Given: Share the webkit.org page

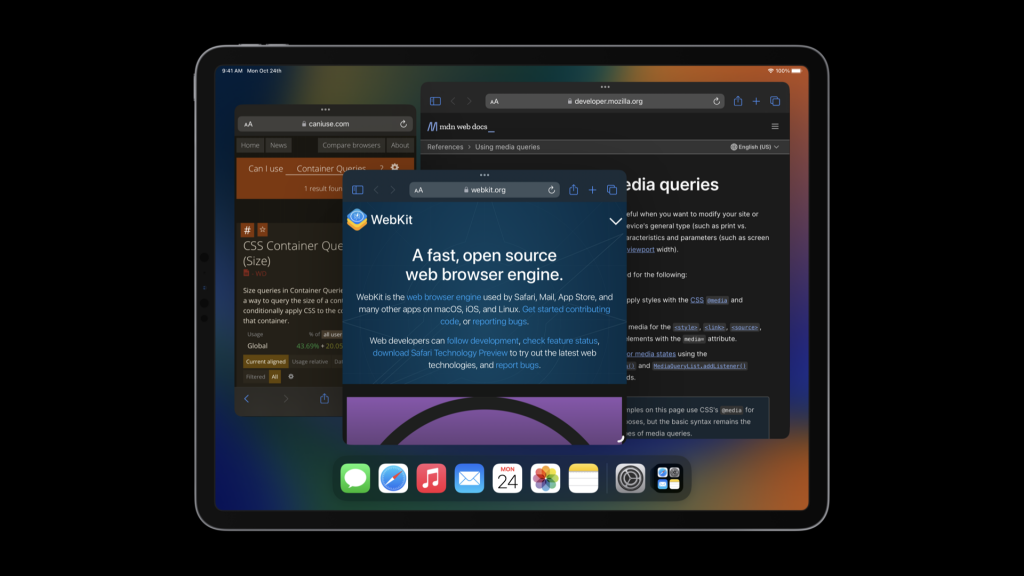Looking at the screenshot, I should tap(573, 189).
